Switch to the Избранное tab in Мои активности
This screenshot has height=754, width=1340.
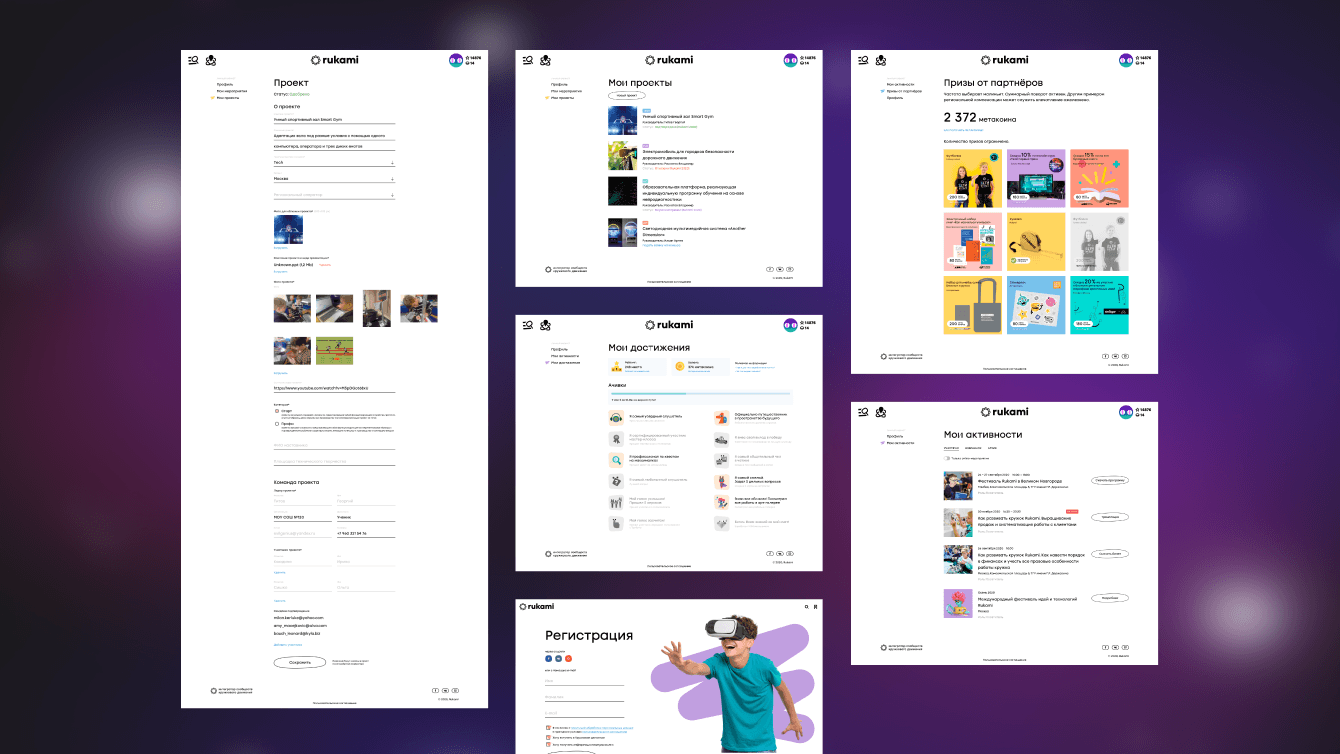coord(973,448)
